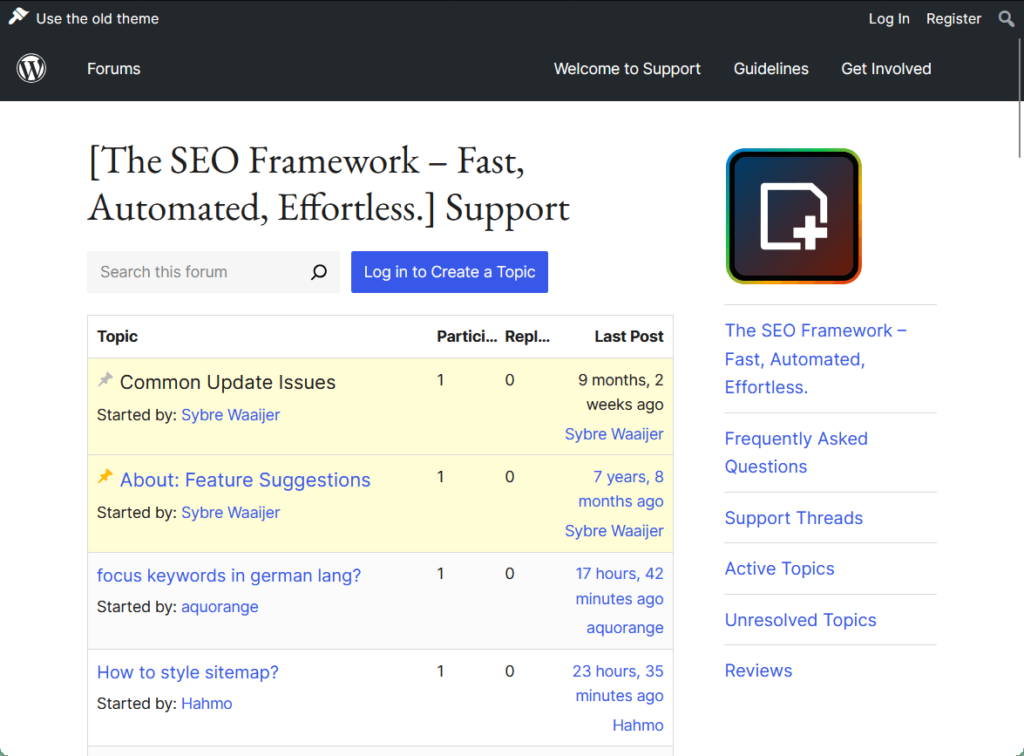Screen dimensions: 1024x756
Task: Click the Partici... column header
Action: [x=466, y=336]
